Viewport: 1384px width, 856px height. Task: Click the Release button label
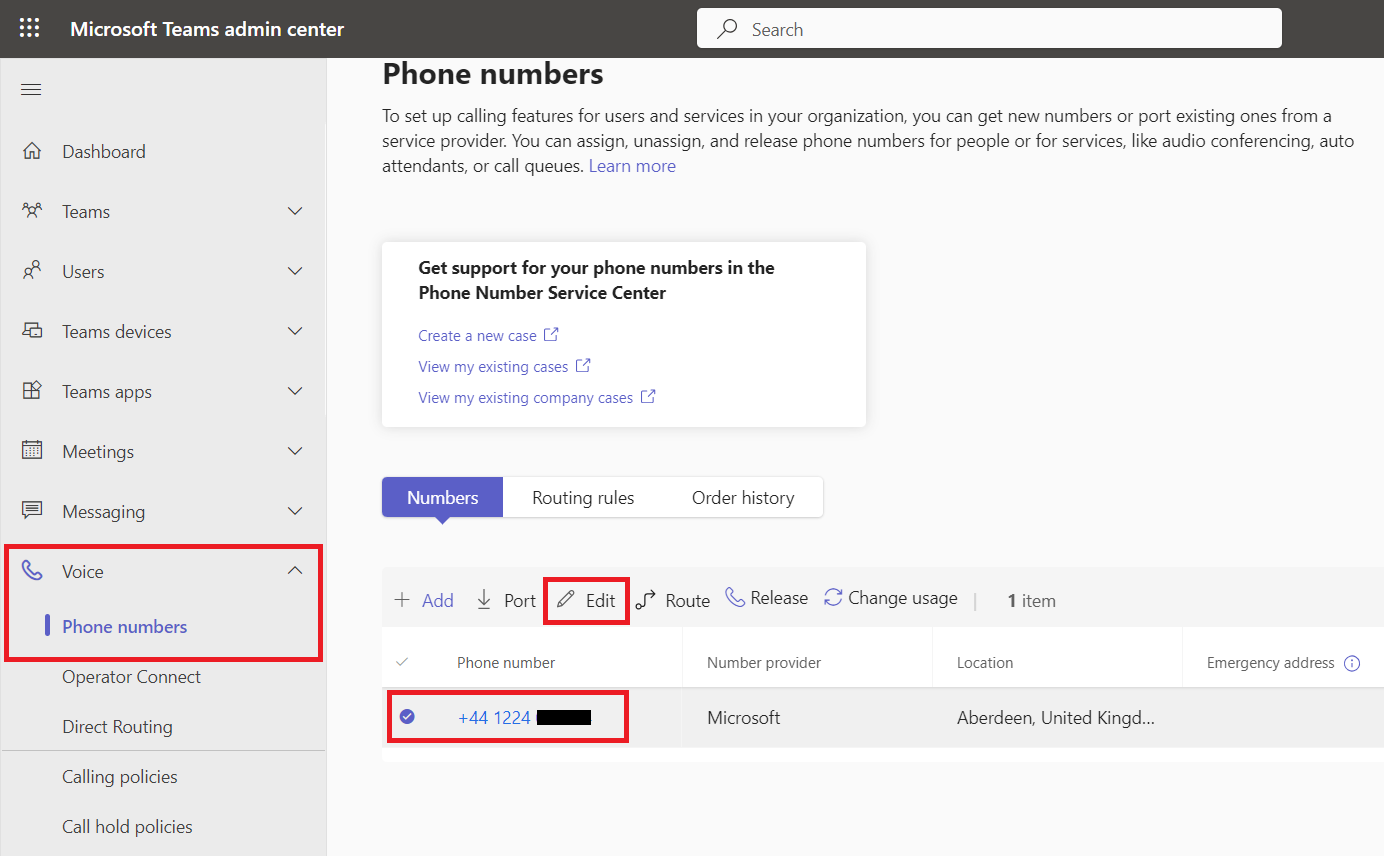click(779, 598)
